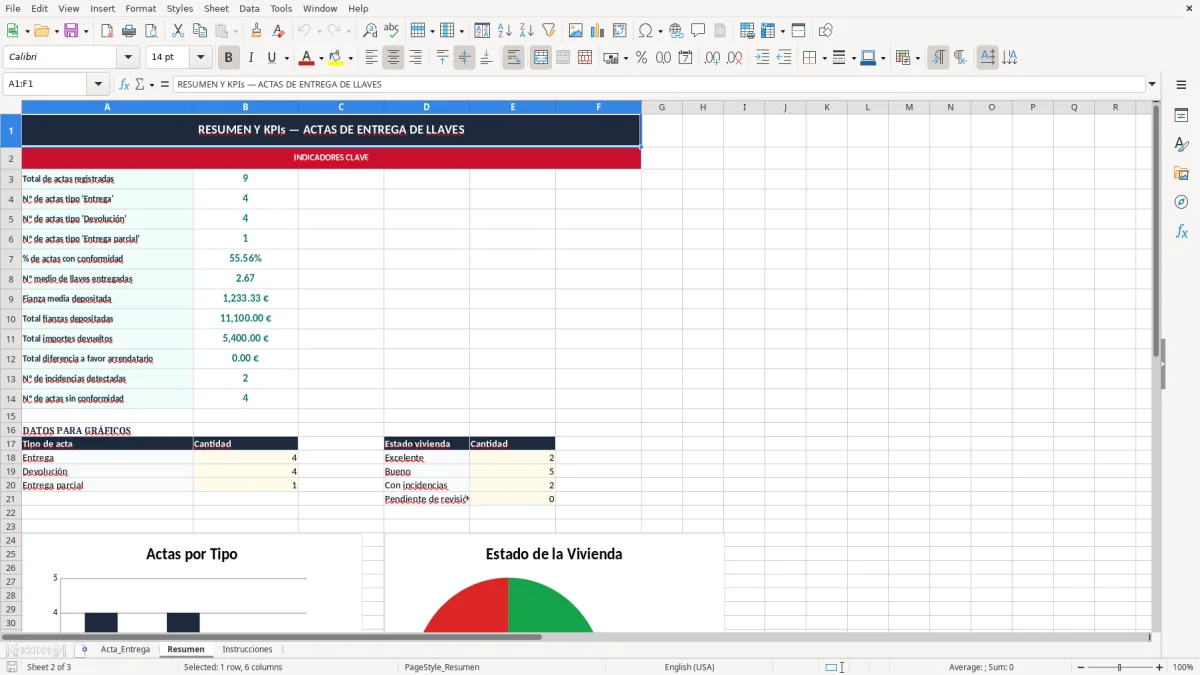
Task: Open the Sheet menu
Action: point(216,8)
